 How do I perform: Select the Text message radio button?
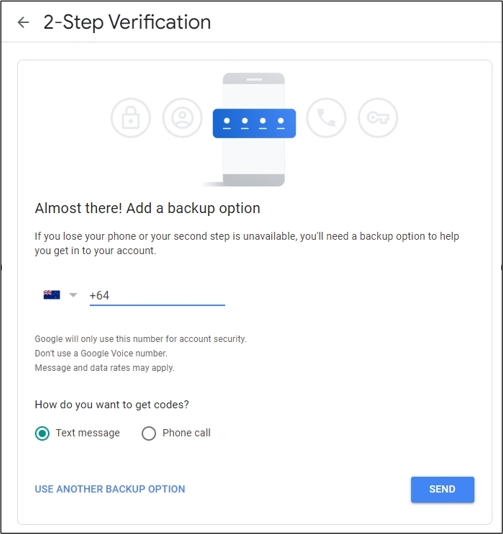[42, 433]
